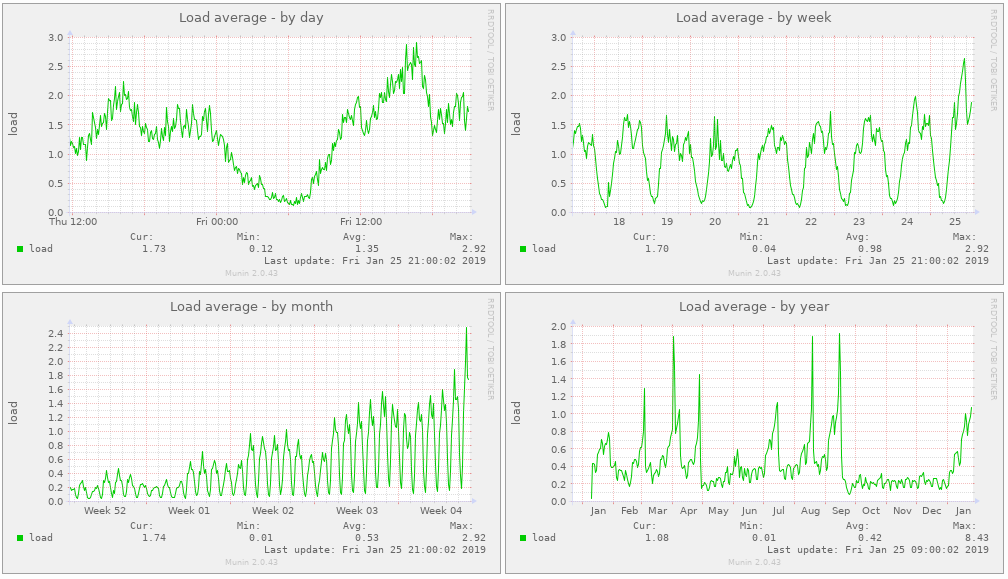Click the 'Feb' label on year graph
1008x579 pixels.
pos(629,511)
